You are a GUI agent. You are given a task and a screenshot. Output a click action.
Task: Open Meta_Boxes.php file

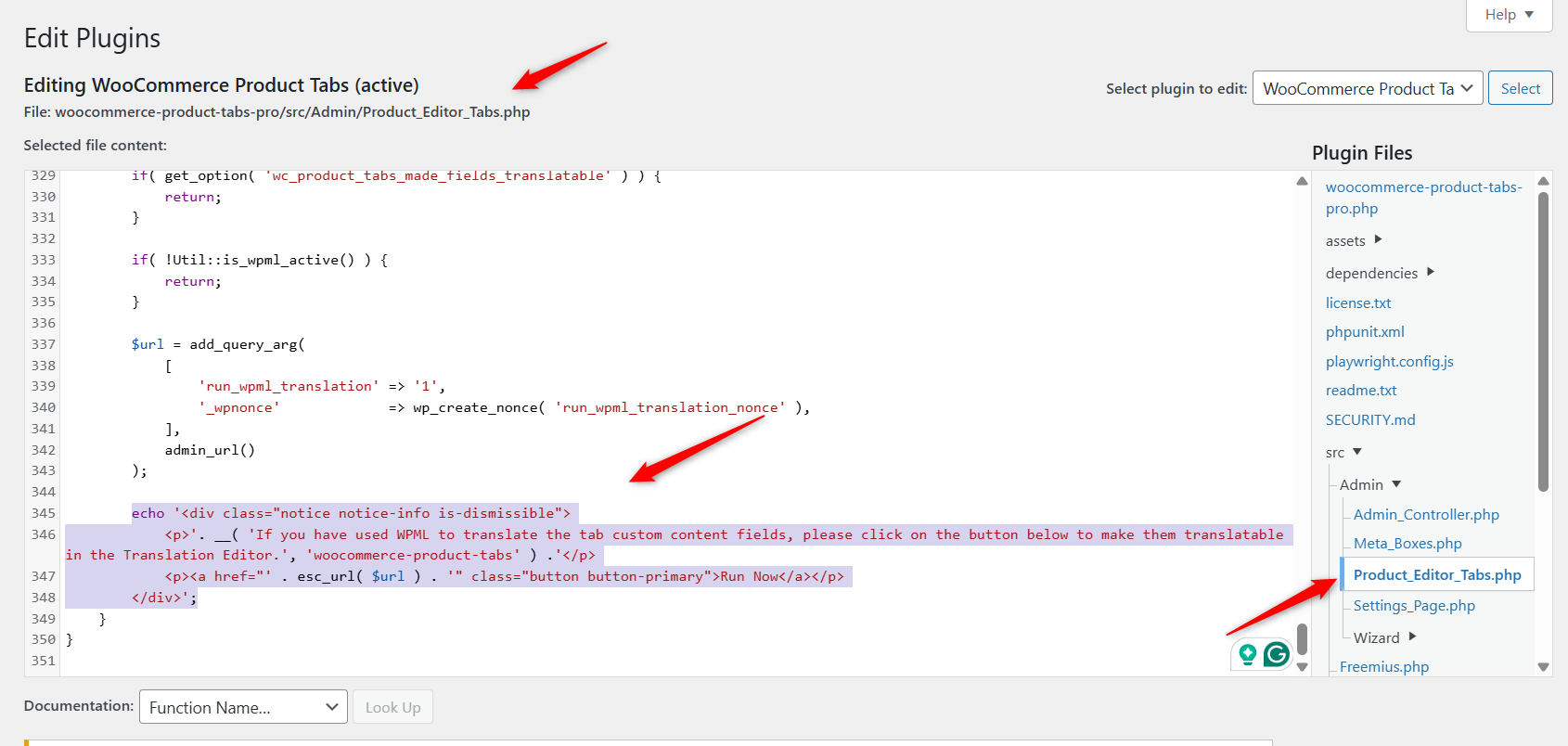(1407, 543)
